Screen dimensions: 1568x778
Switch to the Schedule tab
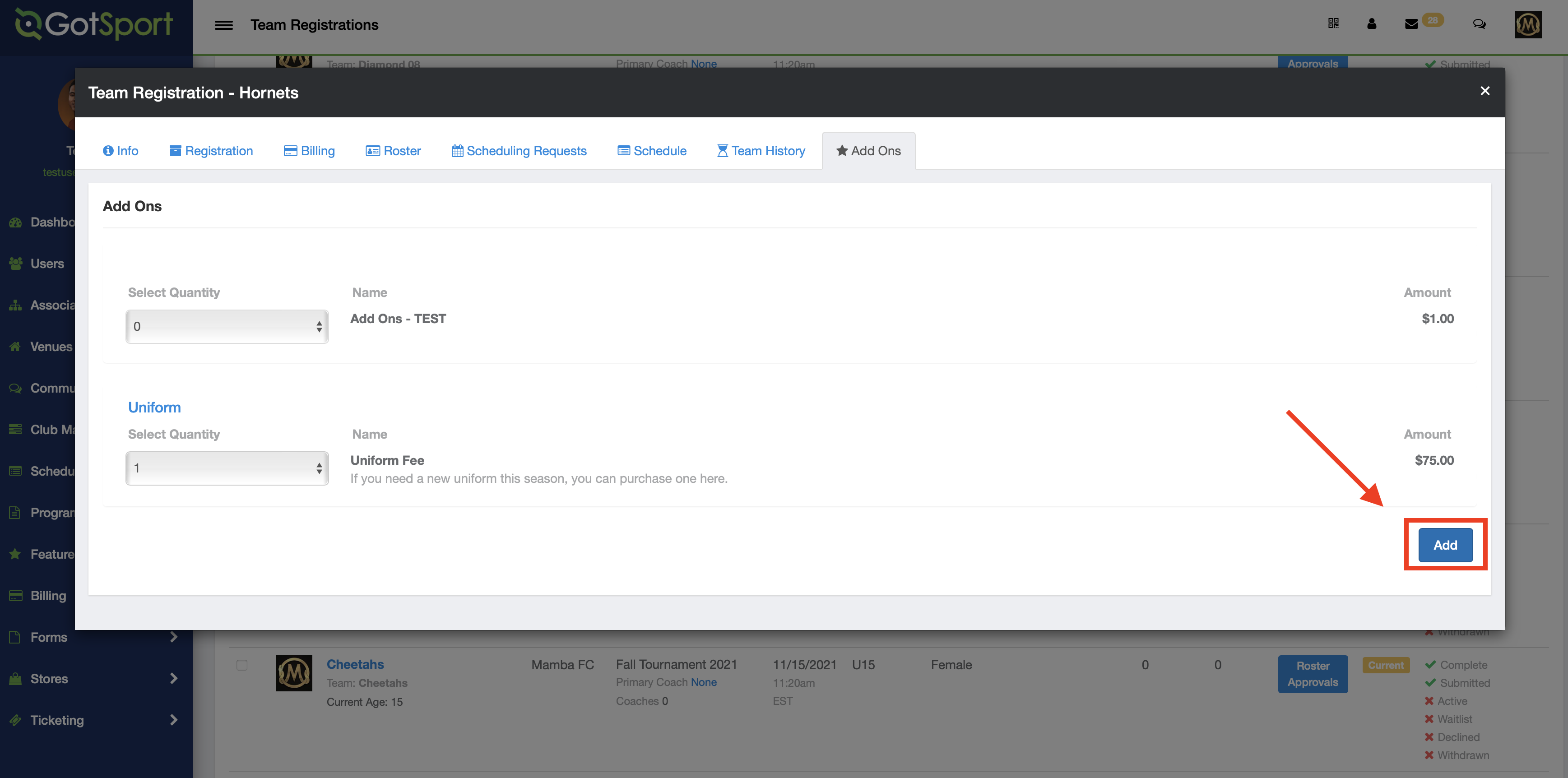652,150
